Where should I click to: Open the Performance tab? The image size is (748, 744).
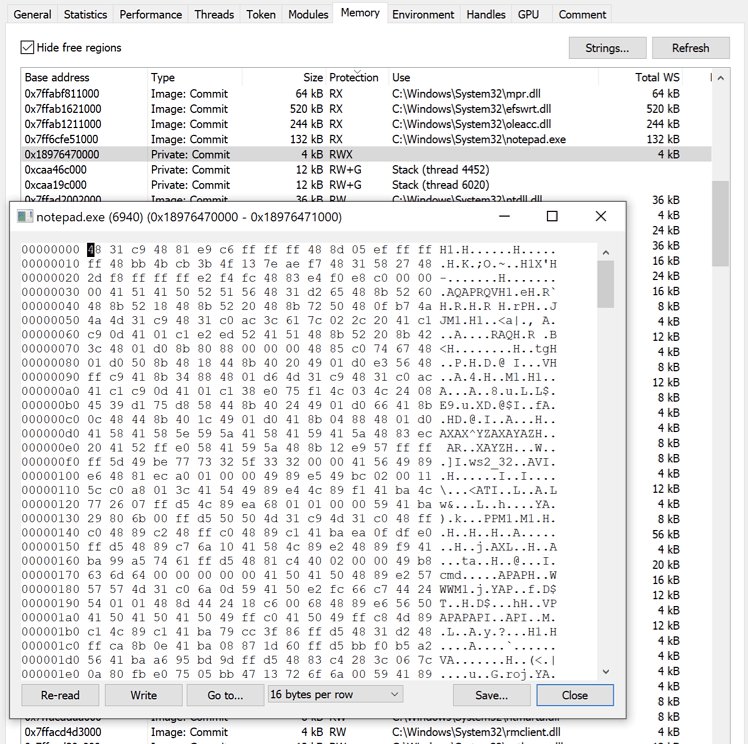pos(150,14)
